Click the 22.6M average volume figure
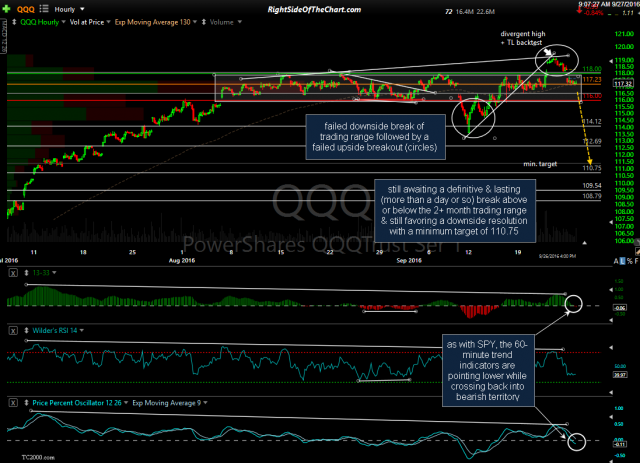The height and width of the screenshot is (463, 640). point(485,12)
